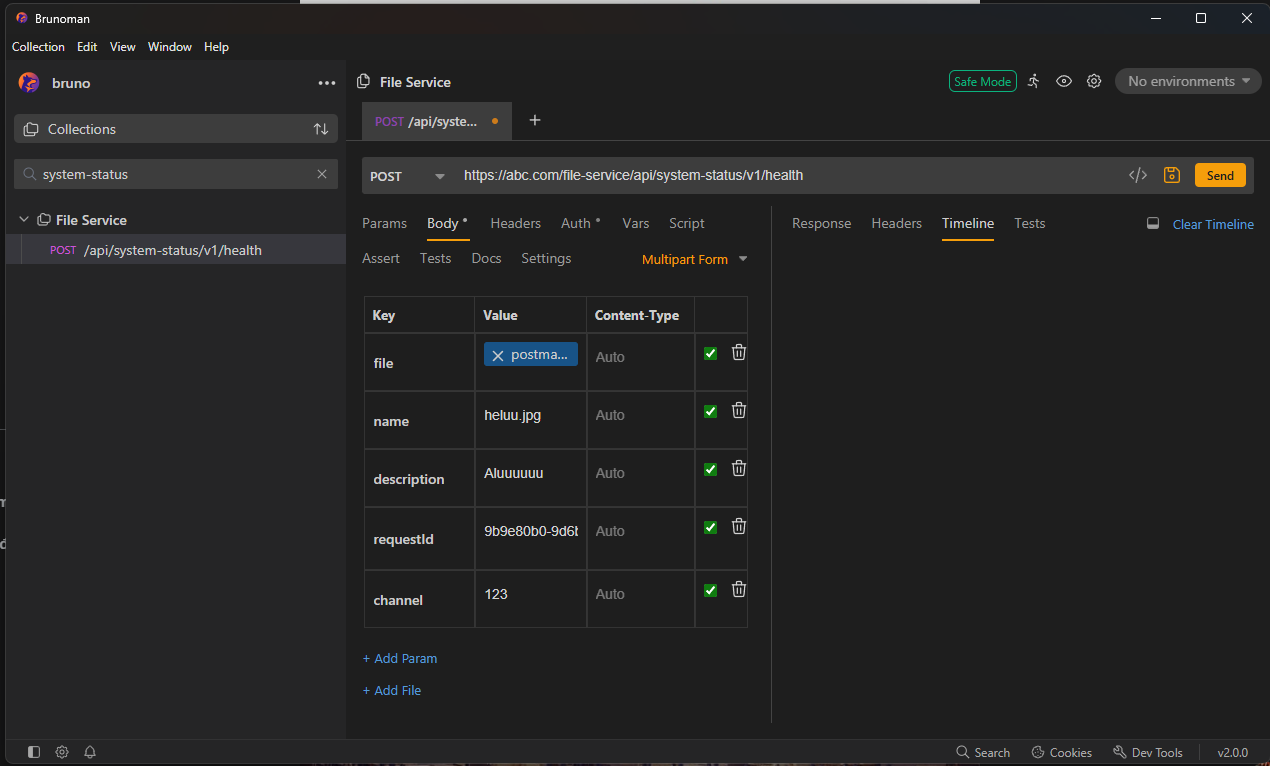Viewport: 1270px width, 766px height.
Task: Open the Collection menu
Action: (38, 47)
